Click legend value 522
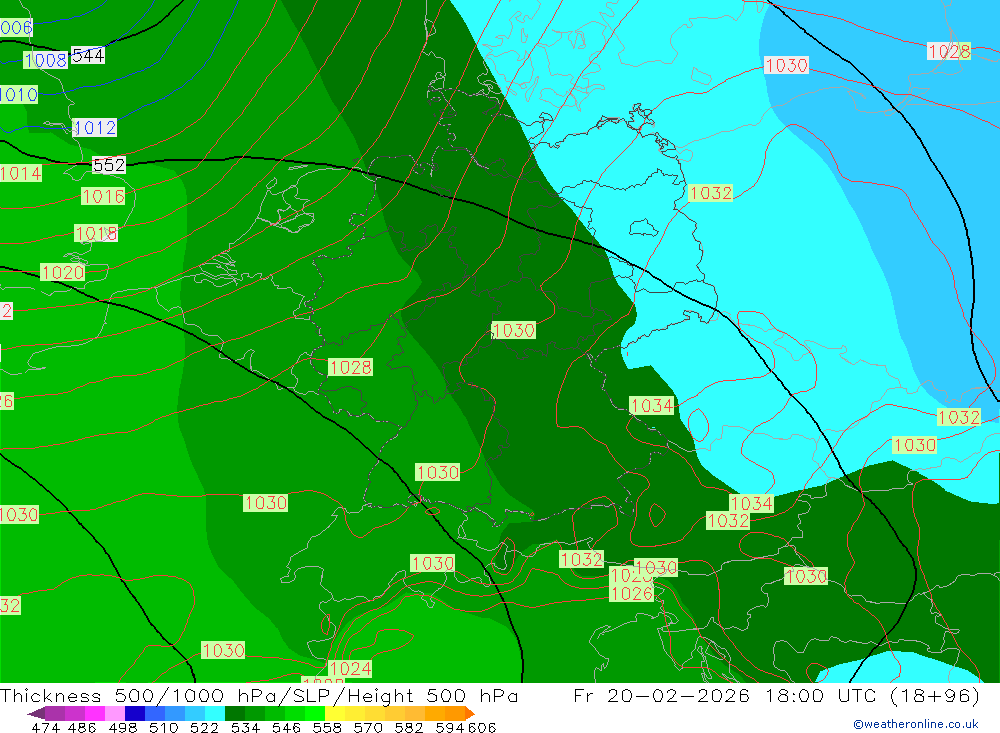The height and width of the screenshot is (733, 1000). click(204, 727)
